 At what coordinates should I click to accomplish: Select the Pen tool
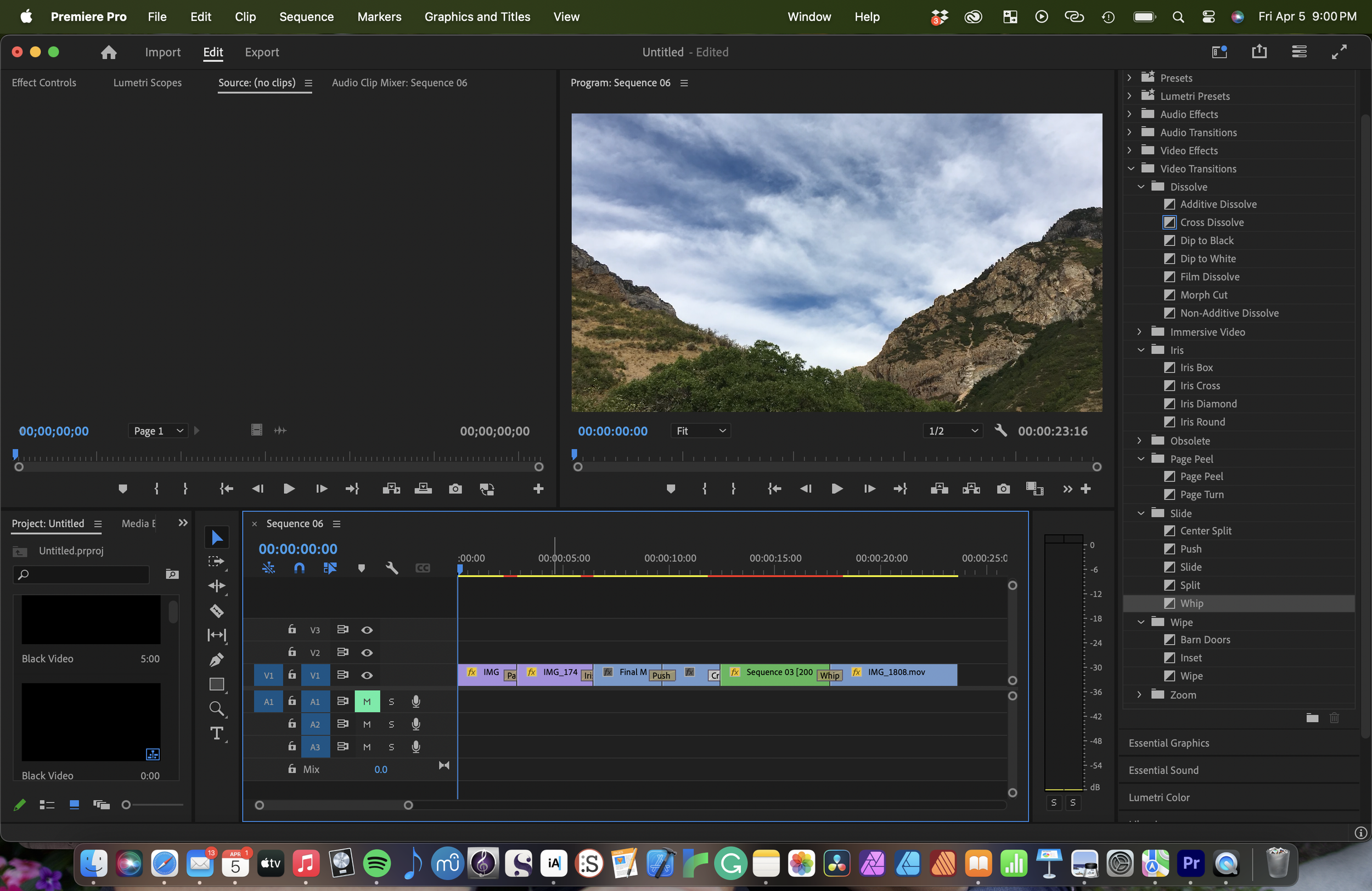217,659
